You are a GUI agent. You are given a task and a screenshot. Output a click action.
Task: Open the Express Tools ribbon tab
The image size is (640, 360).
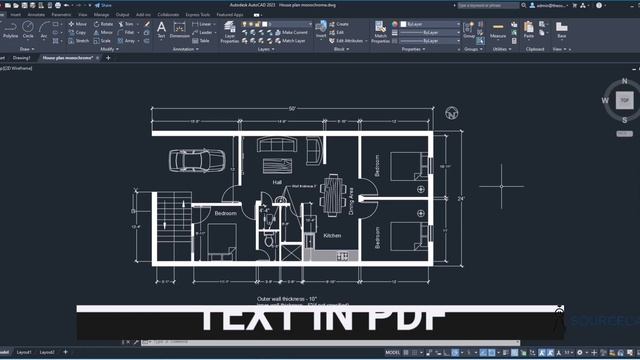(x=198, y=15)
